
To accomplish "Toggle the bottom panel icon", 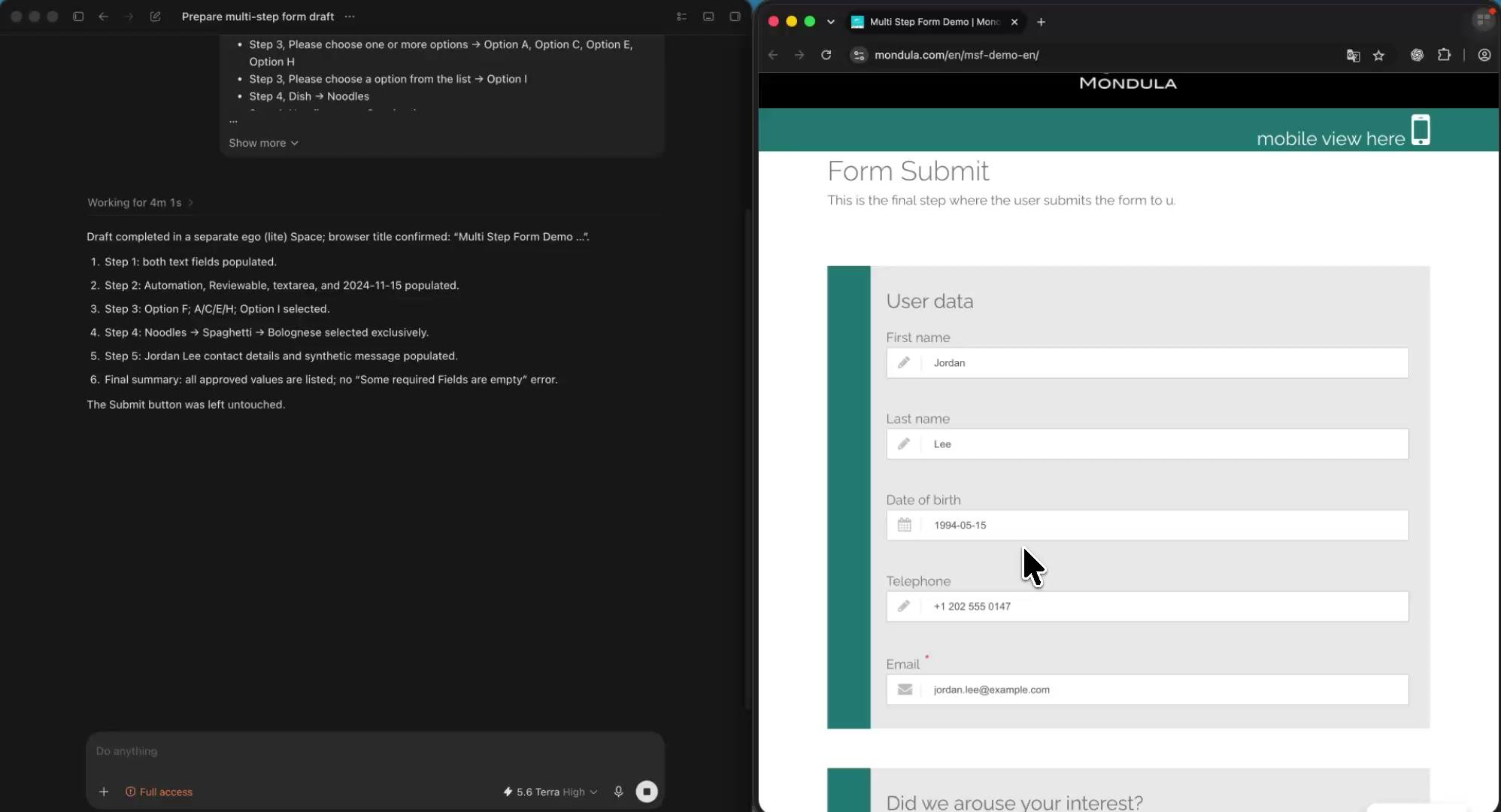I will (x=708, y=17).
